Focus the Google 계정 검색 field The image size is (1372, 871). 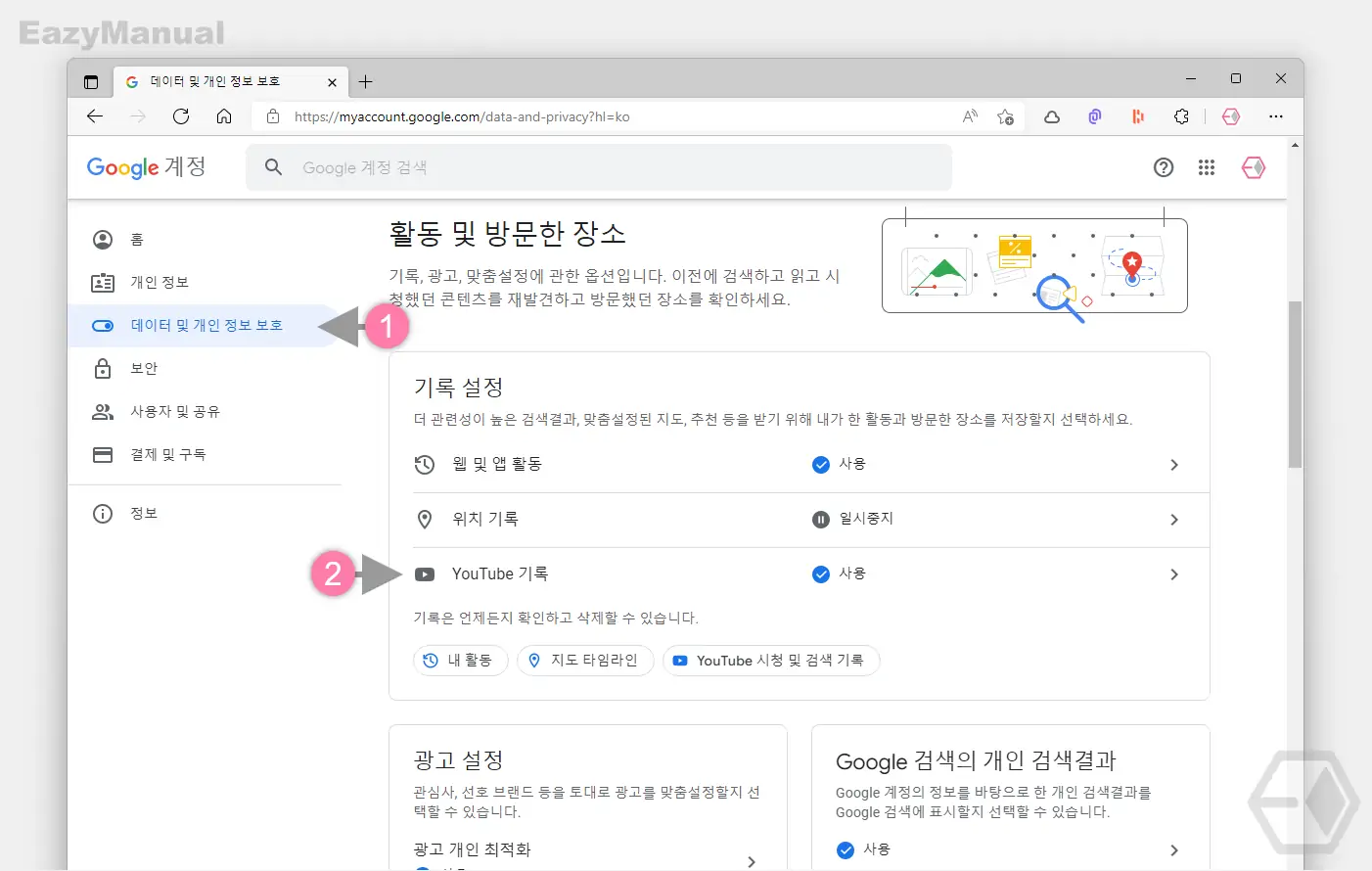tap(599, 167)
